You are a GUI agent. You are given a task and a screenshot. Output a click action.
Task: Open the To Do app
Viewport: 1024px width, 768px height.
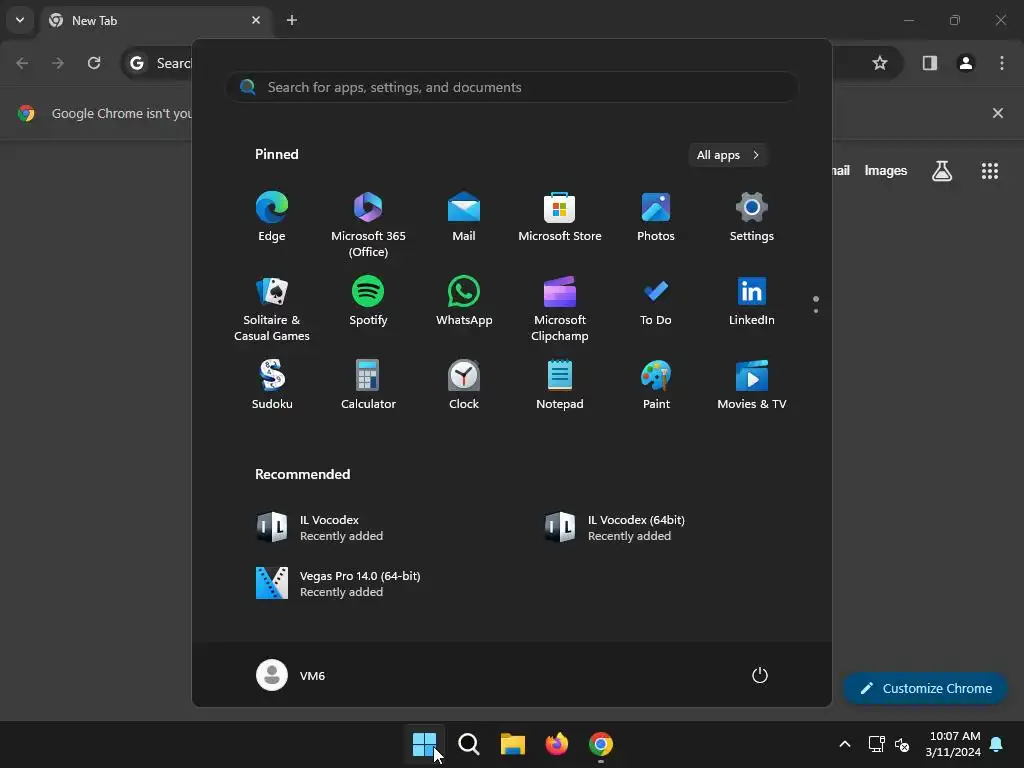coord(656,301)
